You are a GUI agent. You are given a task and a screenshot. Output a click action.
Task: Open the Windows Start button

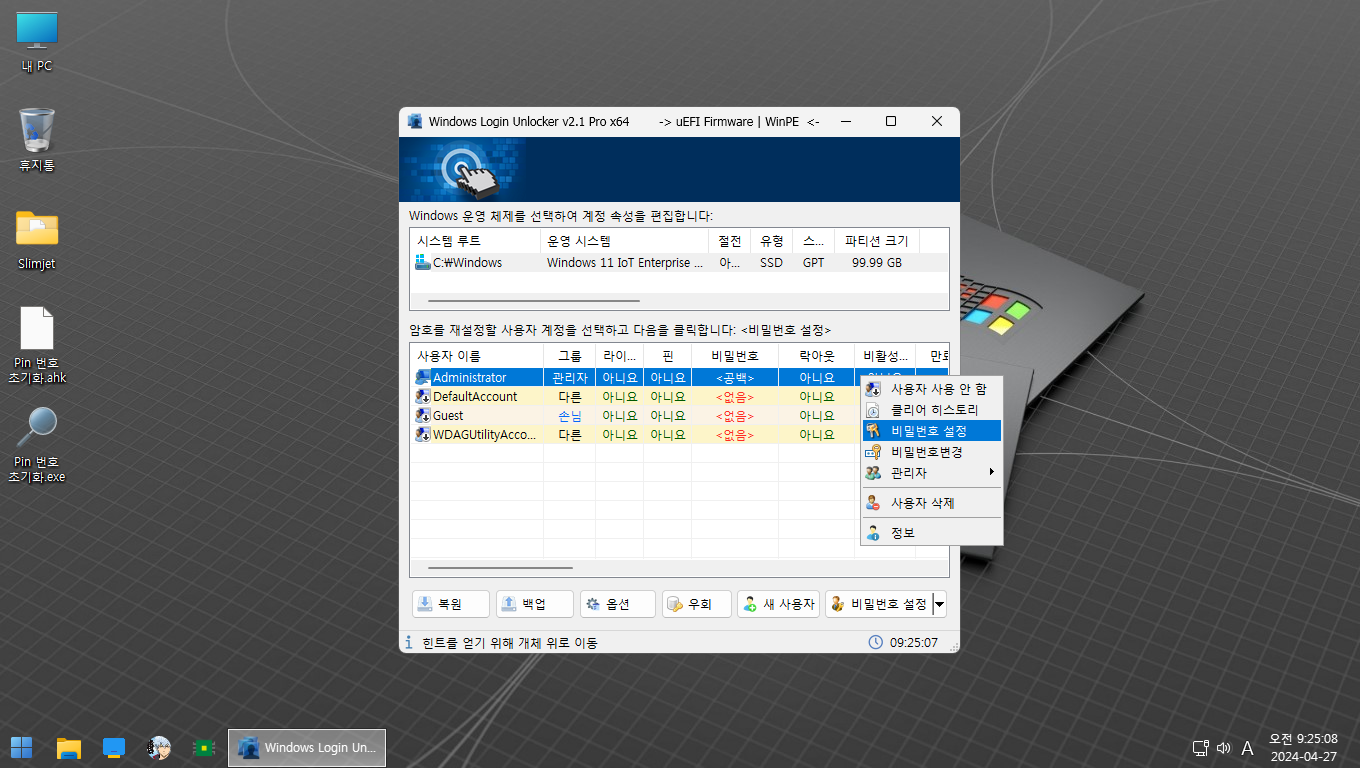[21, 747]
